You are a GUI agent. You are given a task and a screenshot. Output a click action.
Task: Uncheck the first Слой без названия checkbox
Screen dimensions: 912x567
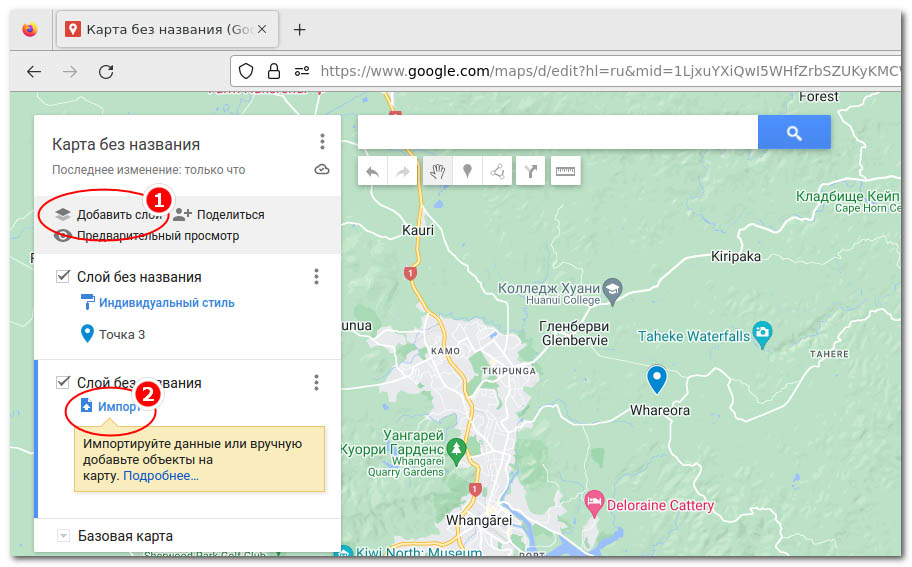tap(63, 276)
